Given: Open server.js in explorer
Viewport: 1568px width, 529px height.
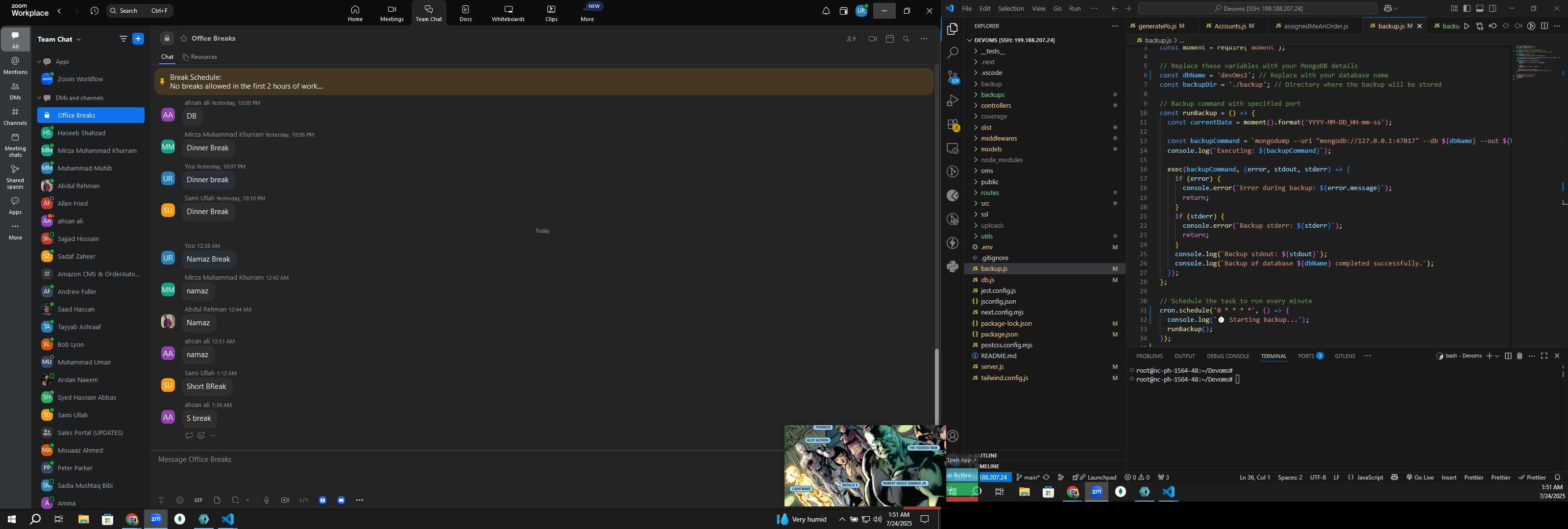Looking at the screenshot, I should 1045,366.
